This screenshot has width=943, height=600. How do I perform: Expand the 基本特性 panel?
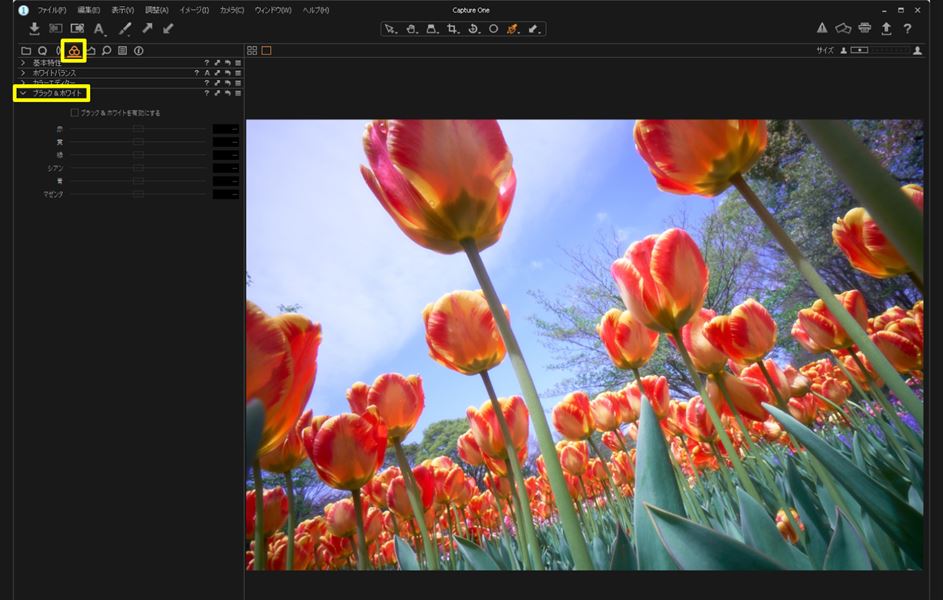[23, 63]
